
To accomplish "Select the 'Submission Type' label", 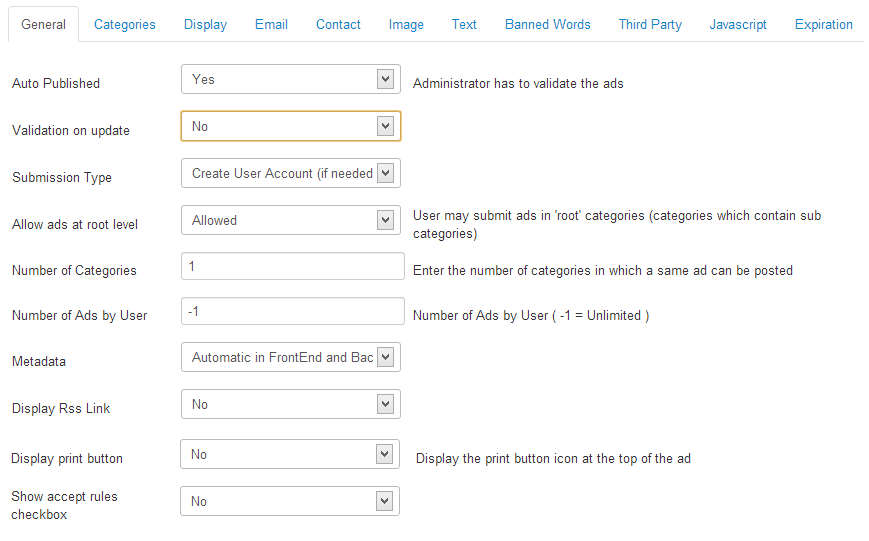I will 62,177.
